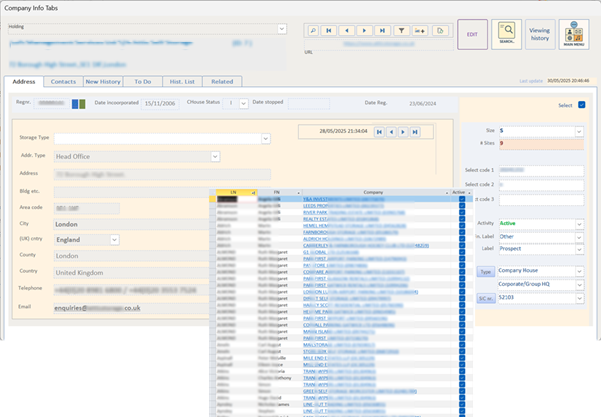The height and width of the screenshot is (417, 601).
Task: Open the Hist. List tab
Action: click(x=180, y=81)
